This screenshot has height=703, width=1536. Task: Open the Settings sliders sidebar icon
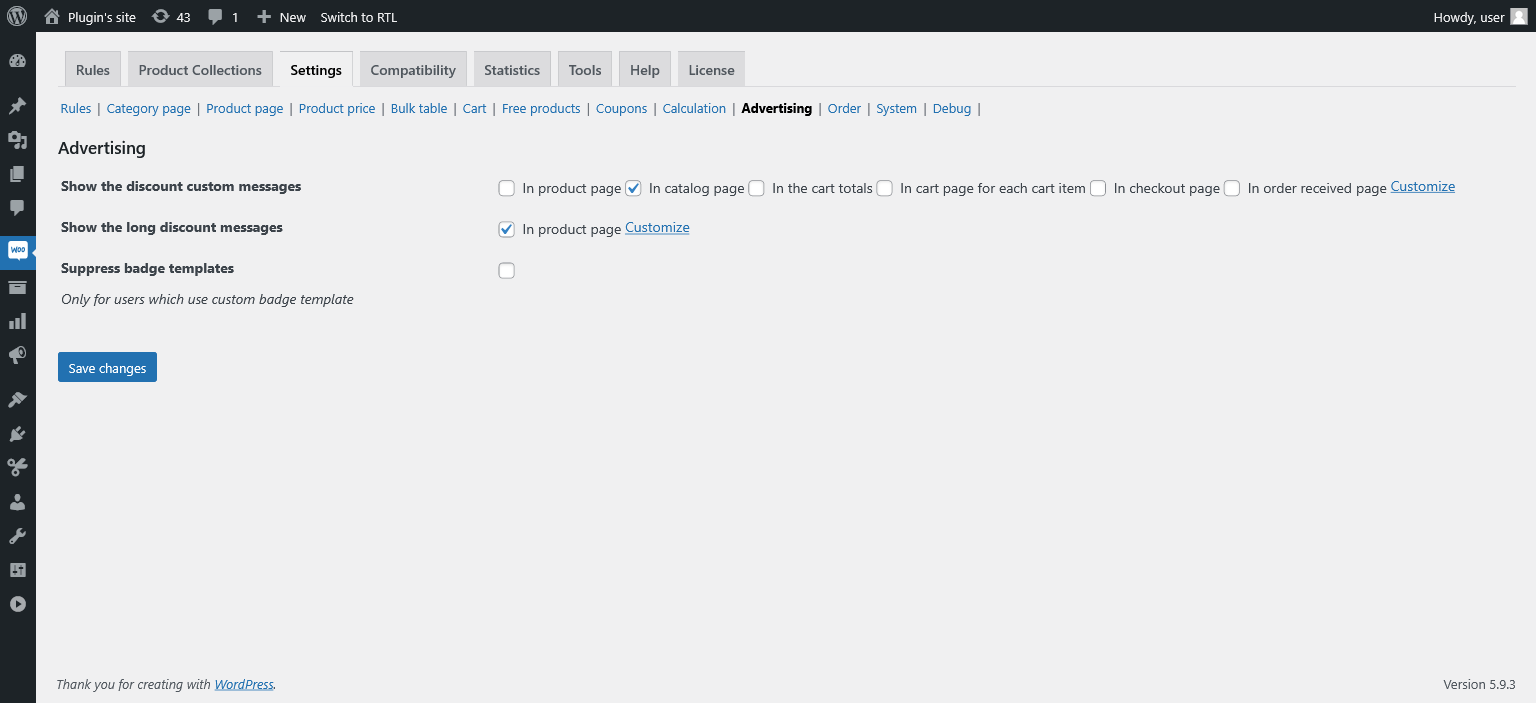pyautogui.click(x=17, y=570)
